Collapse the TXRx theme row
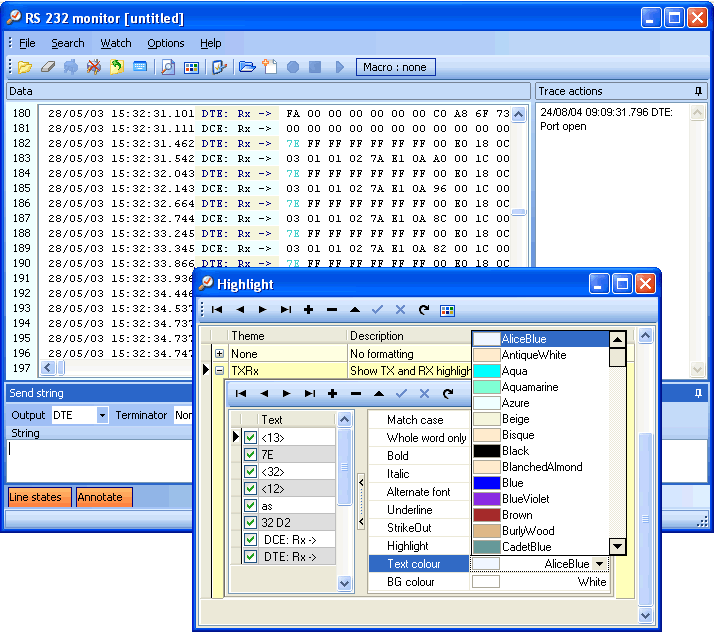Viewport: 714px width, 632px height. coord(220,371)
